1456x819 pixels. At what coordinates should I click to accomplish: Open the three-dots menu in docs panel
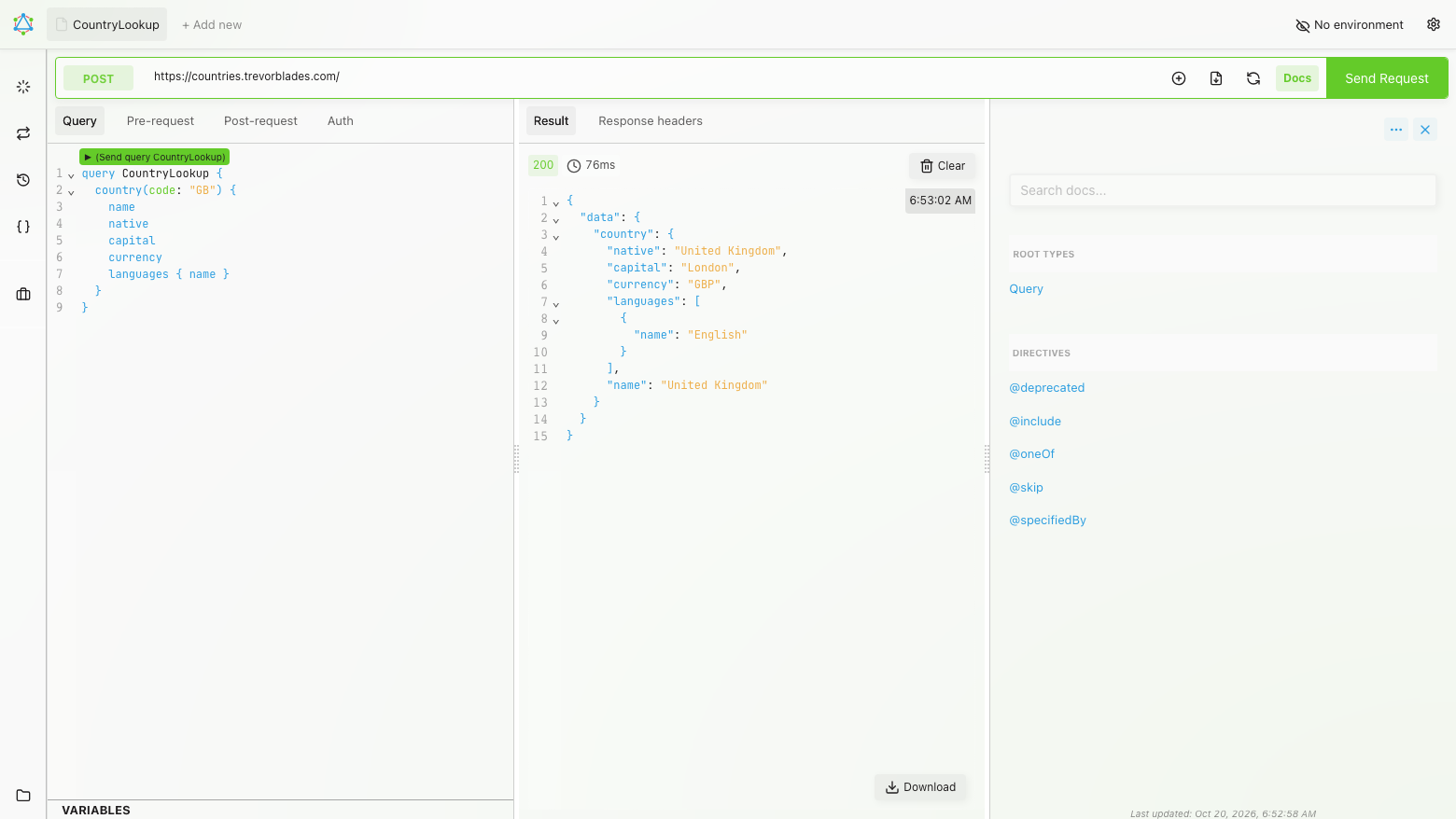pos(1396,130)
